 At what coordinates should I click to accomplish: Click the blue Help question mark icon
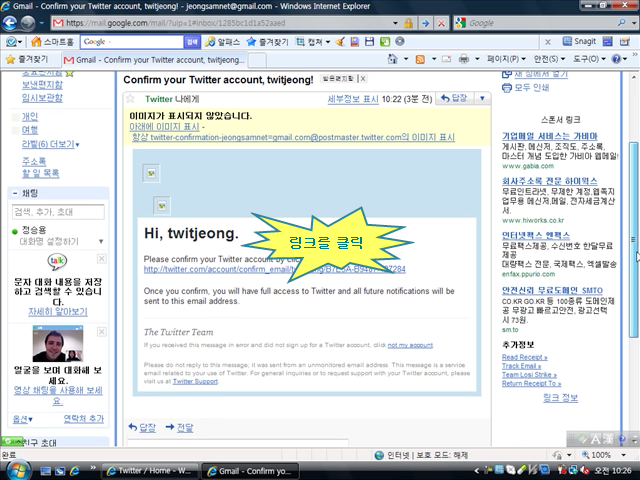(x=616, y=59)
